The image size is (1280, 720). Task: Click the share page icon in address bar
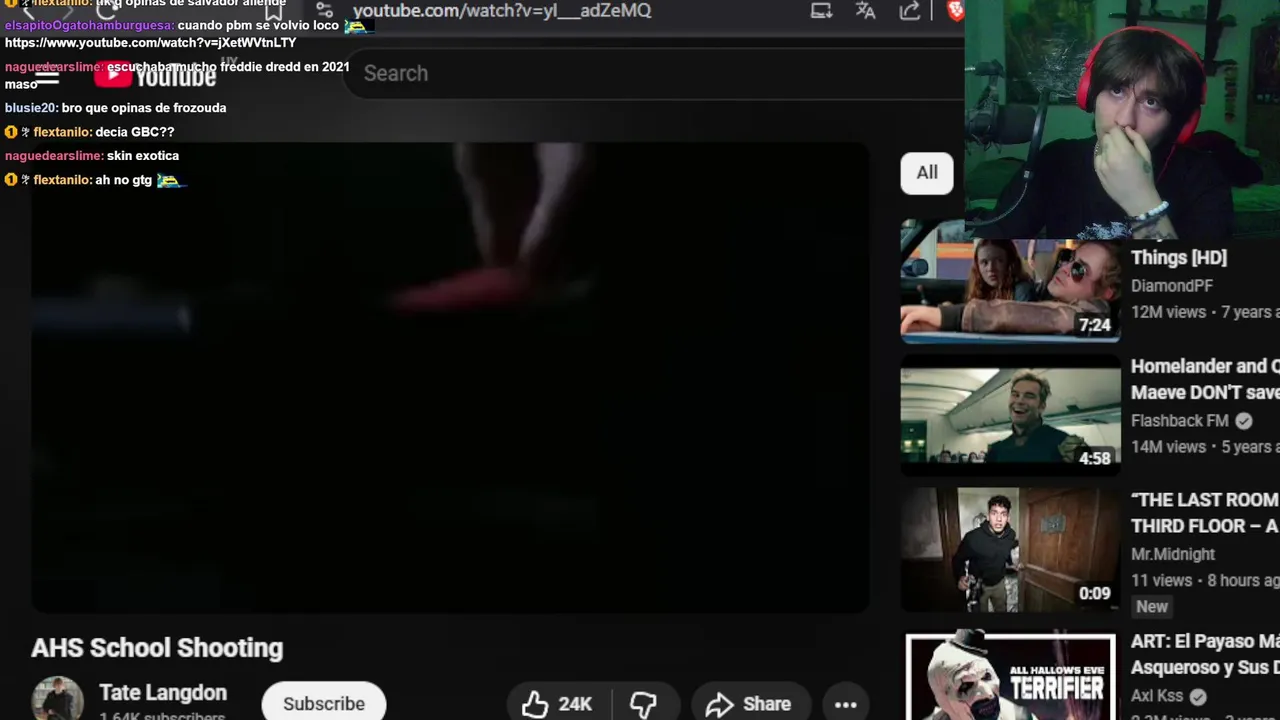coord(909,11)
